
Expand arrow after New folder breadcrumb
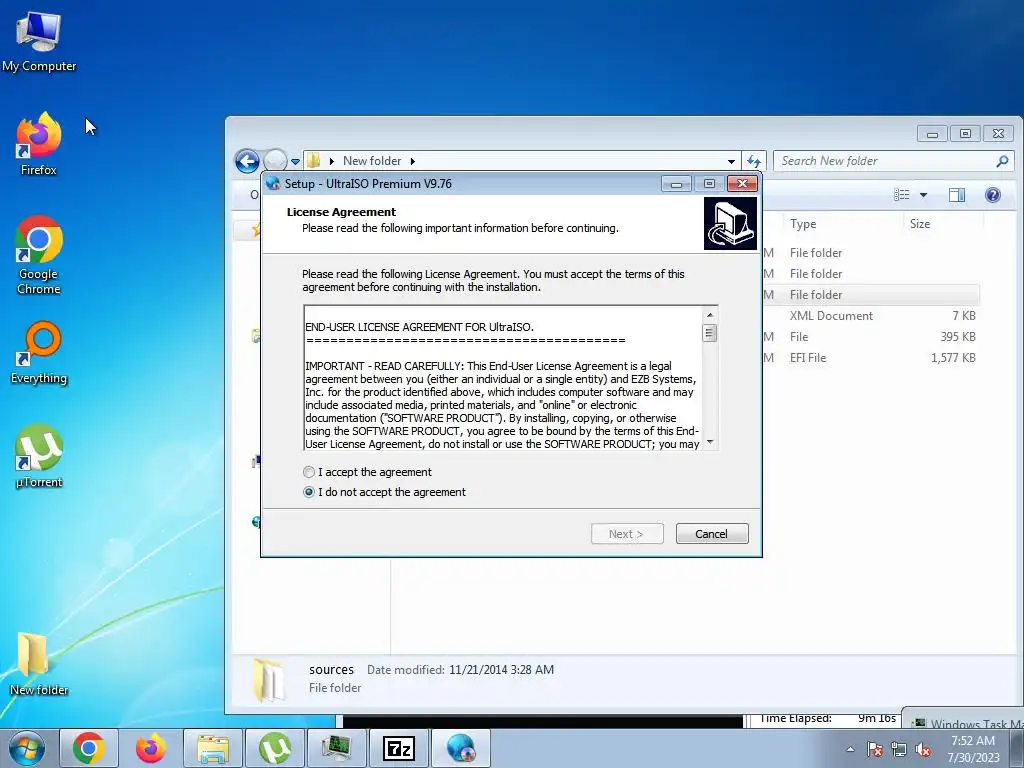pyautogui.click(x=413, y=161)
